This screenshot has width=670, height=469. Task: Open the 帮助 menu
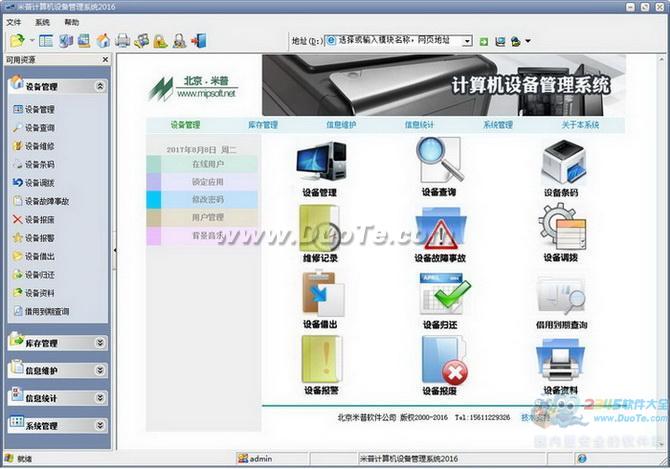click(71, 21)
